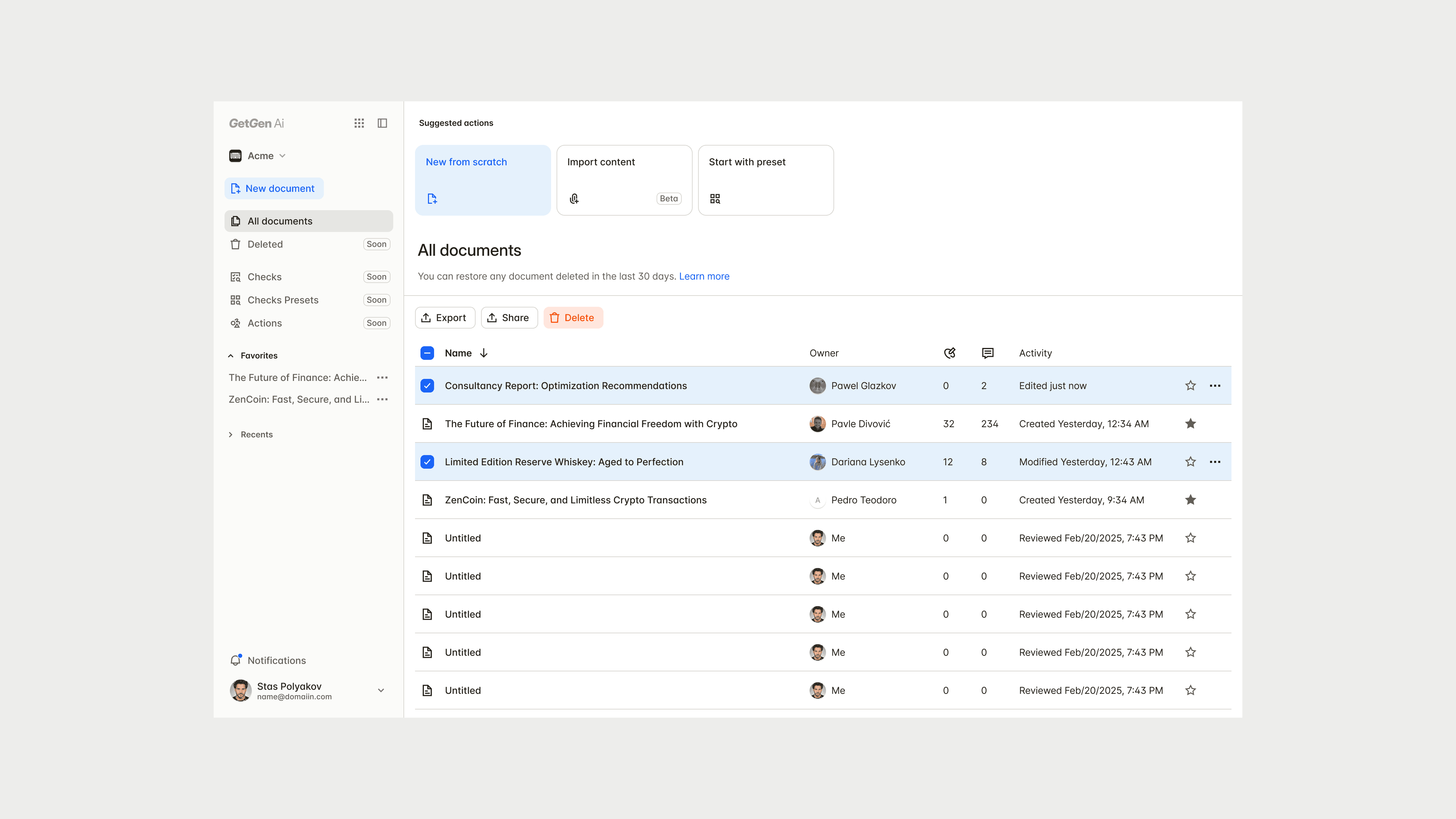
Task: Click the Delete button
Action: pyautogui.click(x=573, y=318)
